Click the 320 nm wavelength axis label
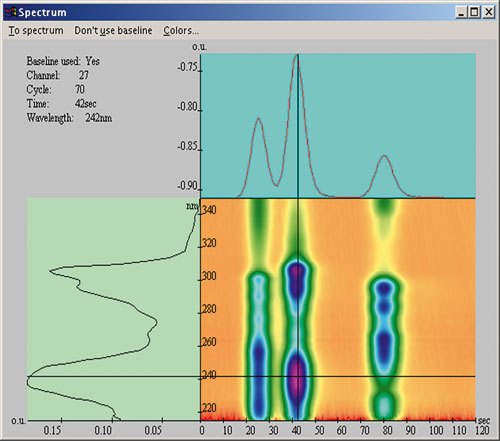This screenshot has width=500, height=441. point(209,243)
